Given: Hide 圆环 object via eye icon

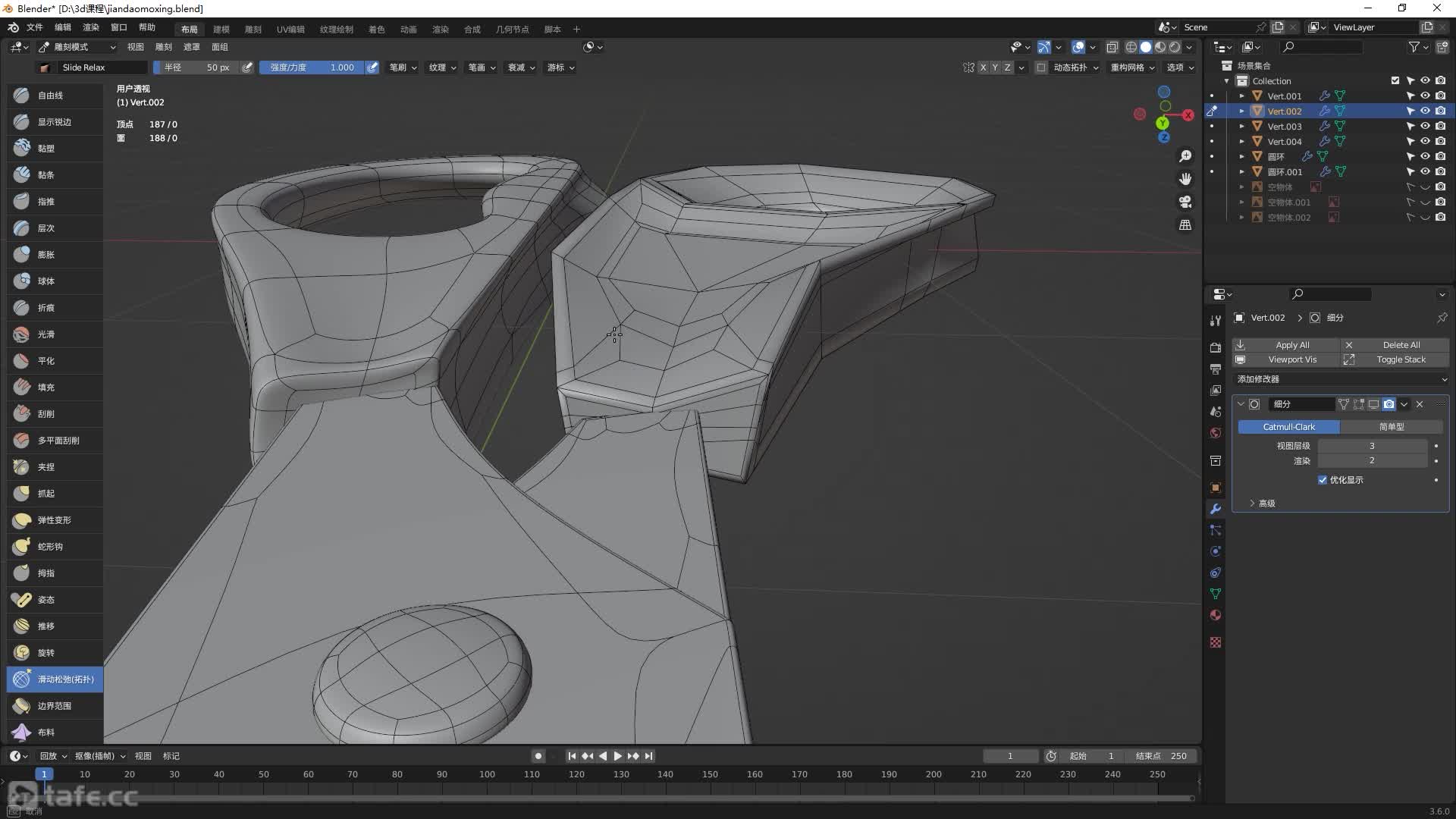Looking at the screenshot, I should [1425, 157].
